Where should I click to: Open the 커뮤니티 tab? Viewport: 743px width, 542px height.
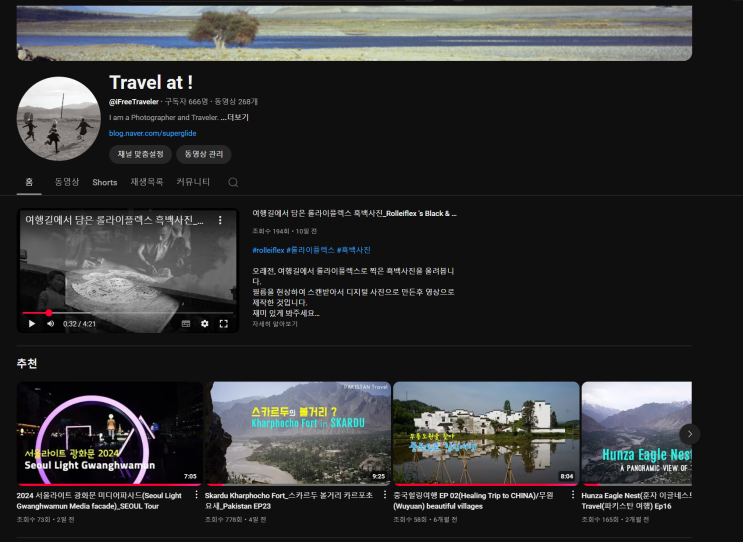click(x=193, y=182)
